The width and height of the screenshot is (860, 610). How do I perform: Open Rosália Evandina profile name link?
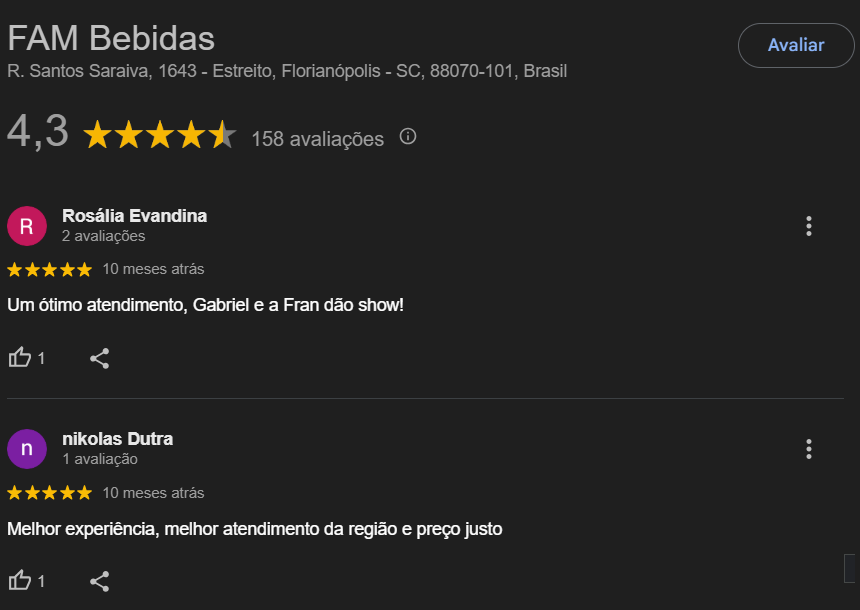click(134, 216)
